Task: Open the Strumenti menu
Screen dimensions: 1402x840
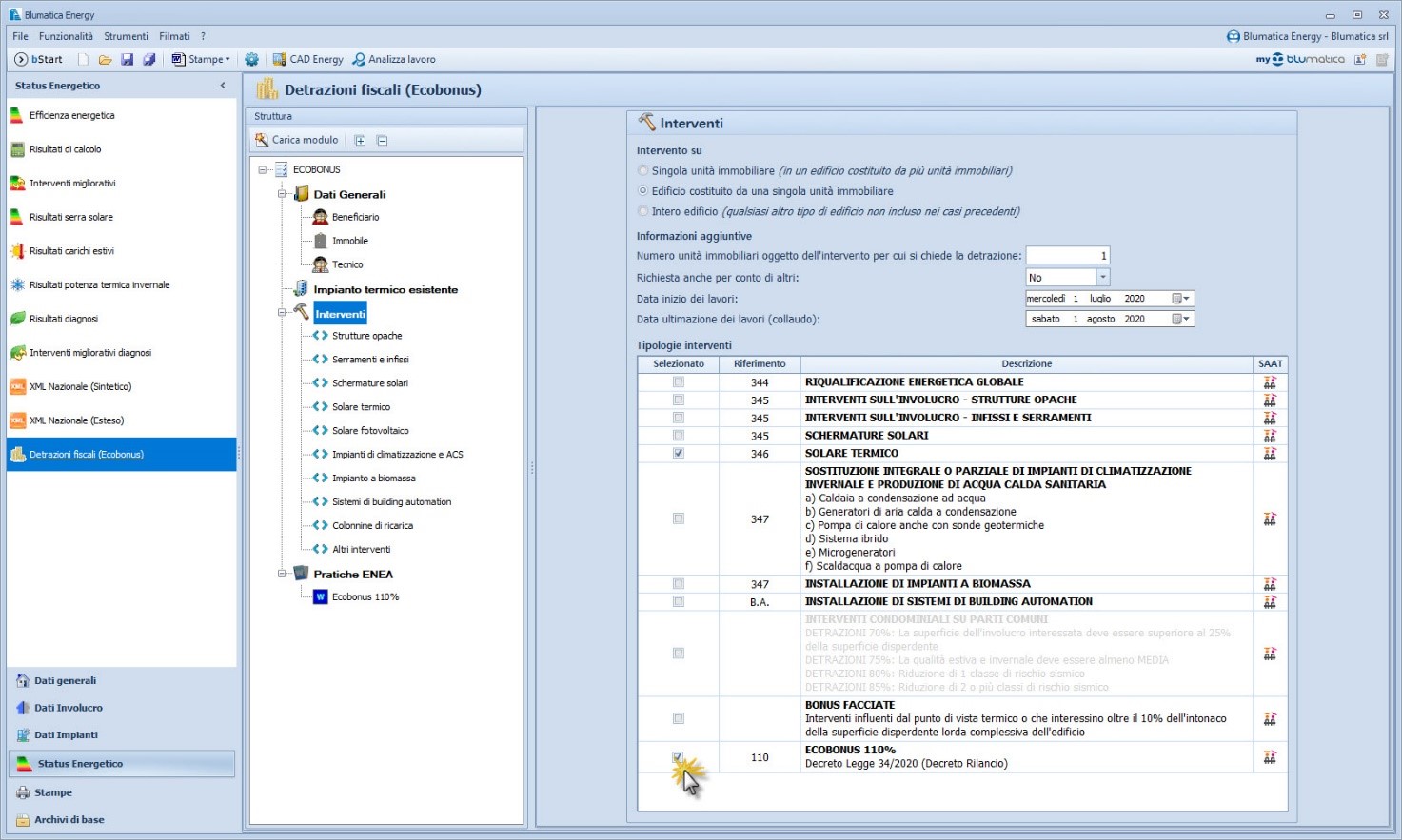Action: pyautogui.click(x=126, y=36)
